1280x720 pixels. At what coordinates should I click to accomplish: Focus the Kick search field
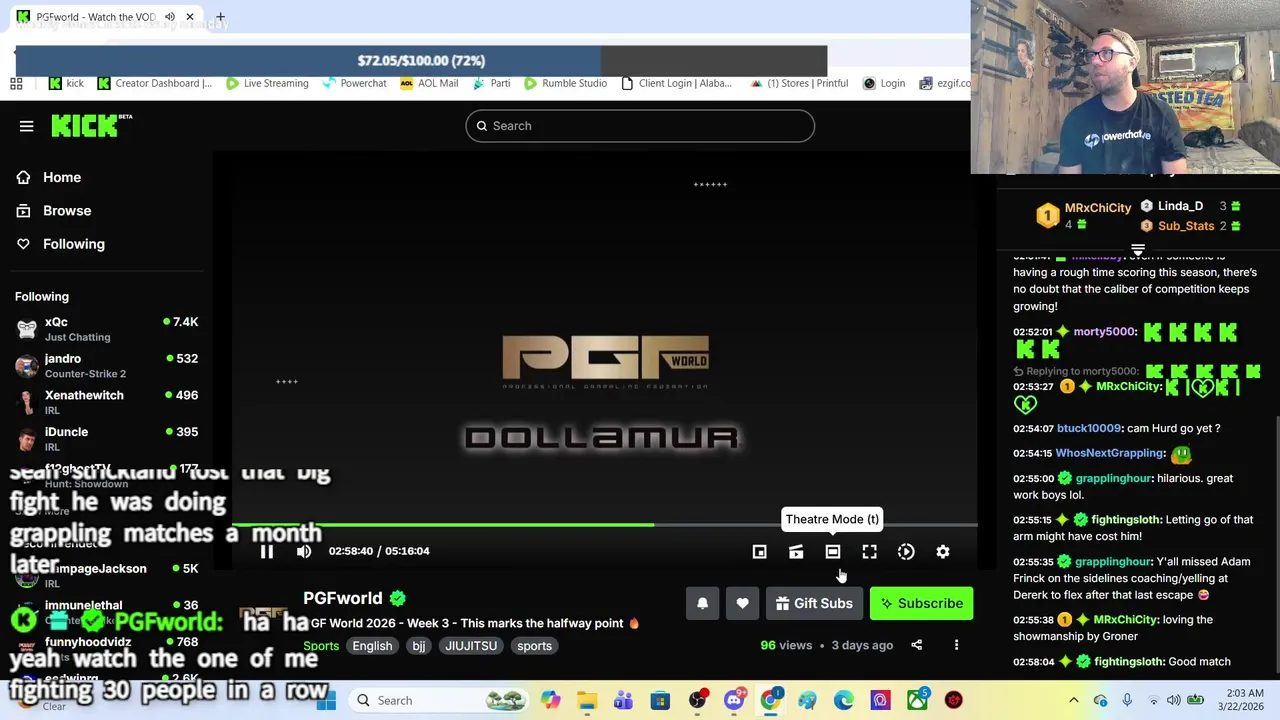tap(640, 126)
